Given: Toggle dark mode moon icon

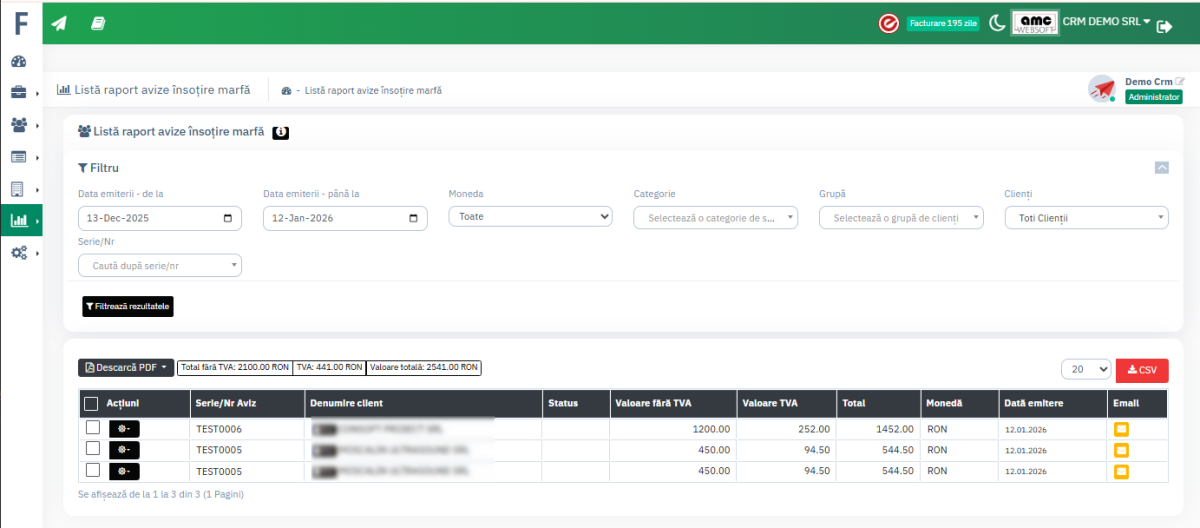Looking at the screenshot, I should click(x=997, y=23).
